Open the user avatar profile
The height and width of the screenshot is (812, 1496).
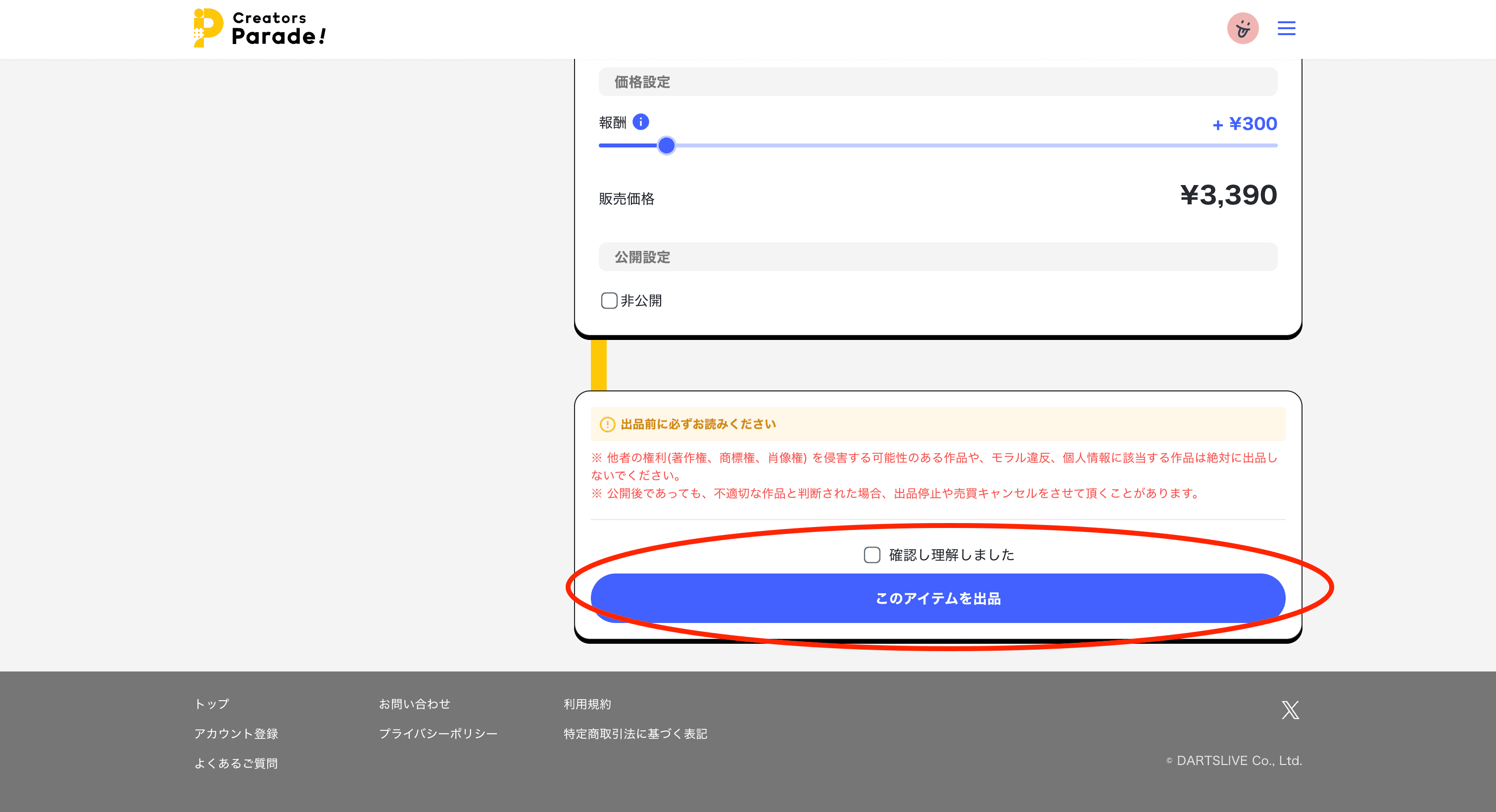(1242, 28)
